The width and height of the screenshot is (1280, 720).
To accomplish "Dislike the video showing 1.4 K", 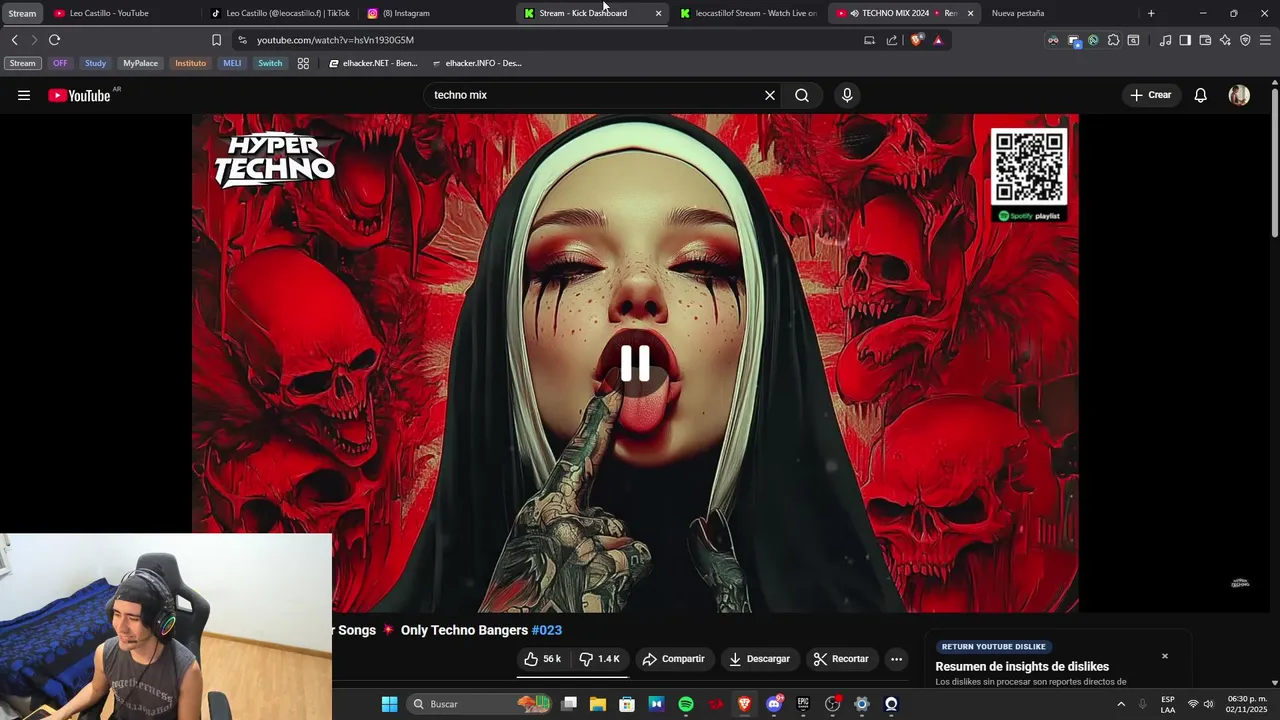I will pyautogui.click(x=600, y=659).
